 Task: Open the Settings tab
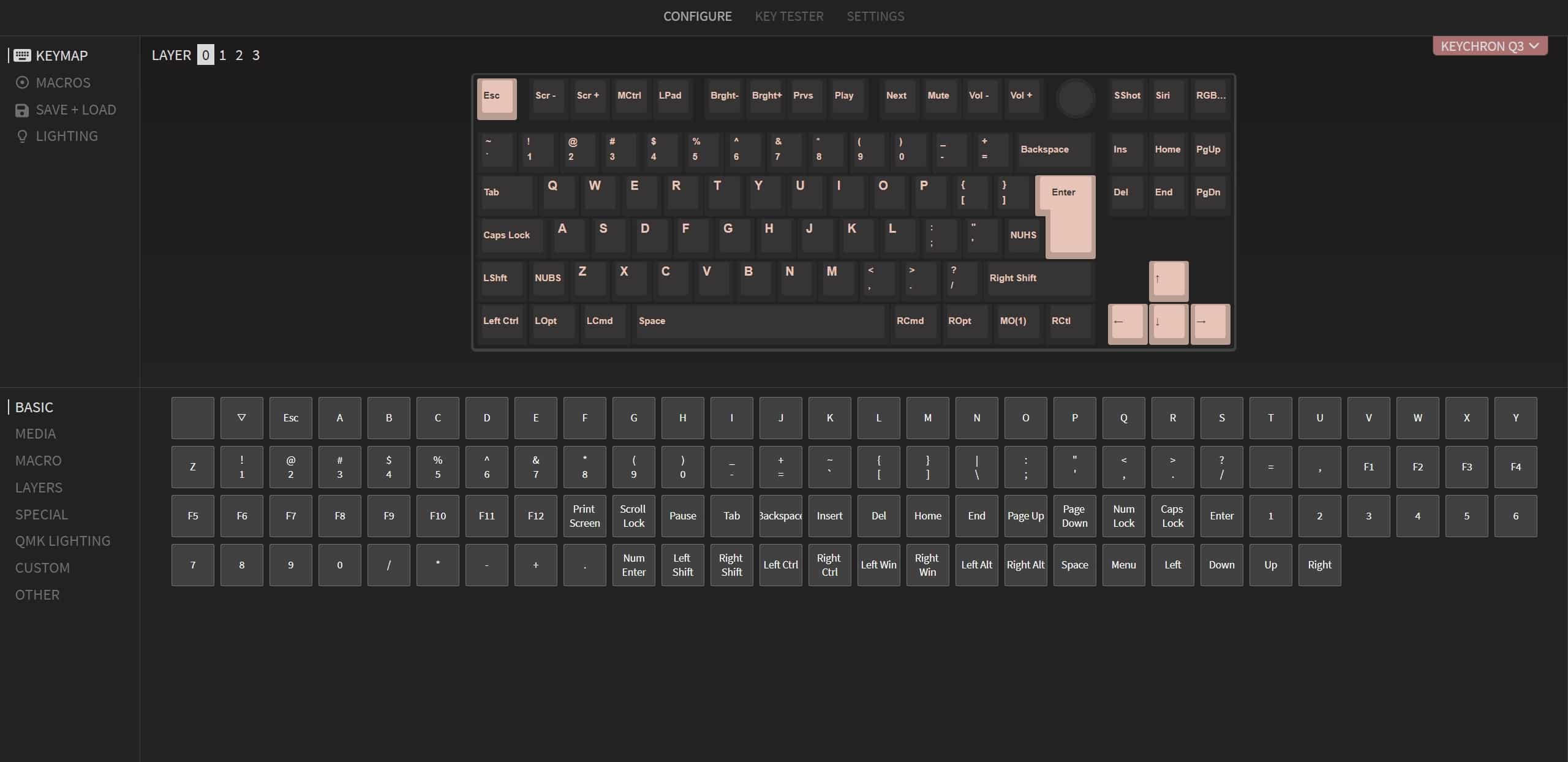click(875, 17)
